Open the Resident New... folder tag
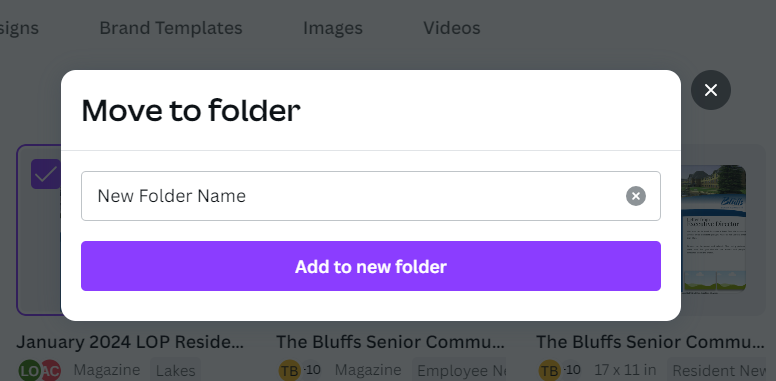This screenshot has width=776, height=381. tap(719, 370)
